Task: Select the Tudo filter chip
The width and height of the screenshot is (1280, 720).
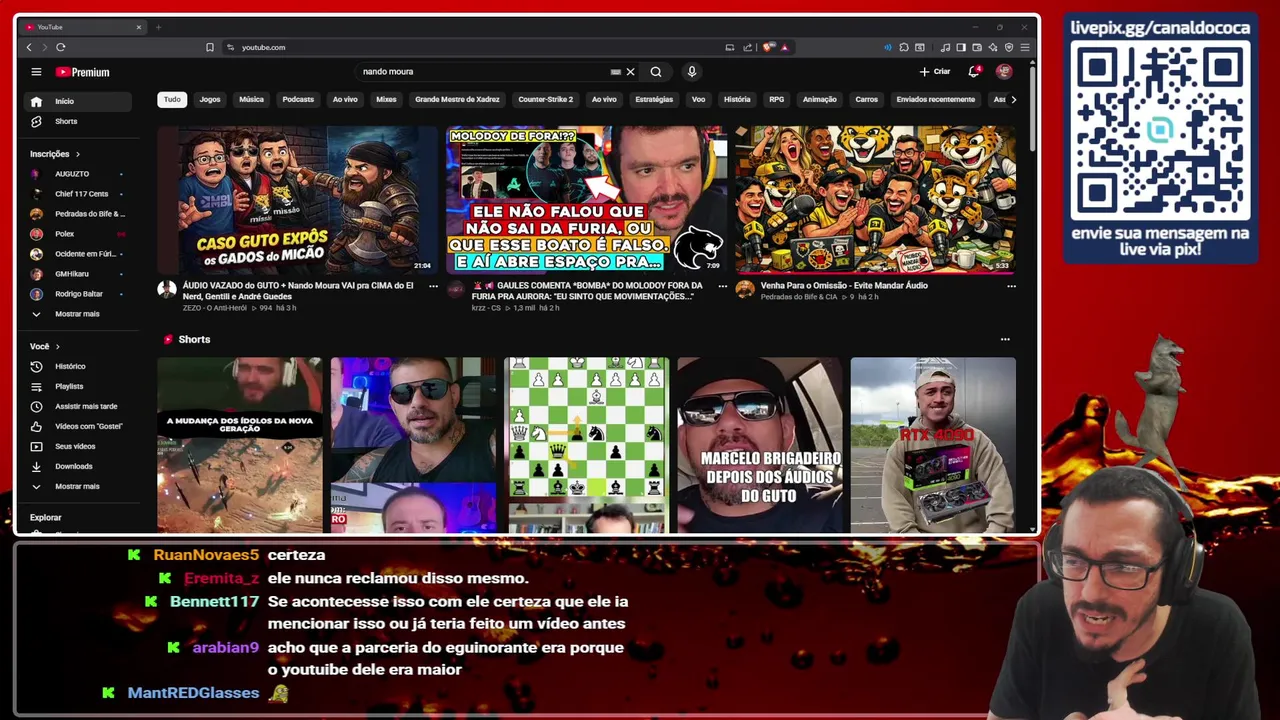Action: click(172, 99)
